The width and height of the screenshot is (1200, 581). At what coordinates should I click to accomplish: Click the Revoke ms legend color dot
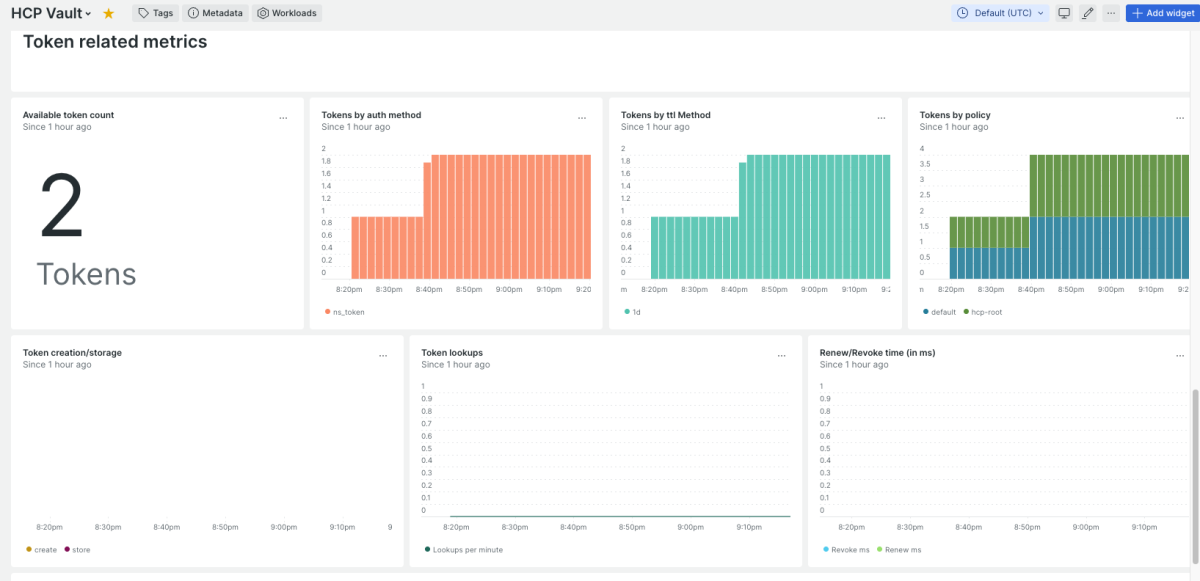point(825,550)
